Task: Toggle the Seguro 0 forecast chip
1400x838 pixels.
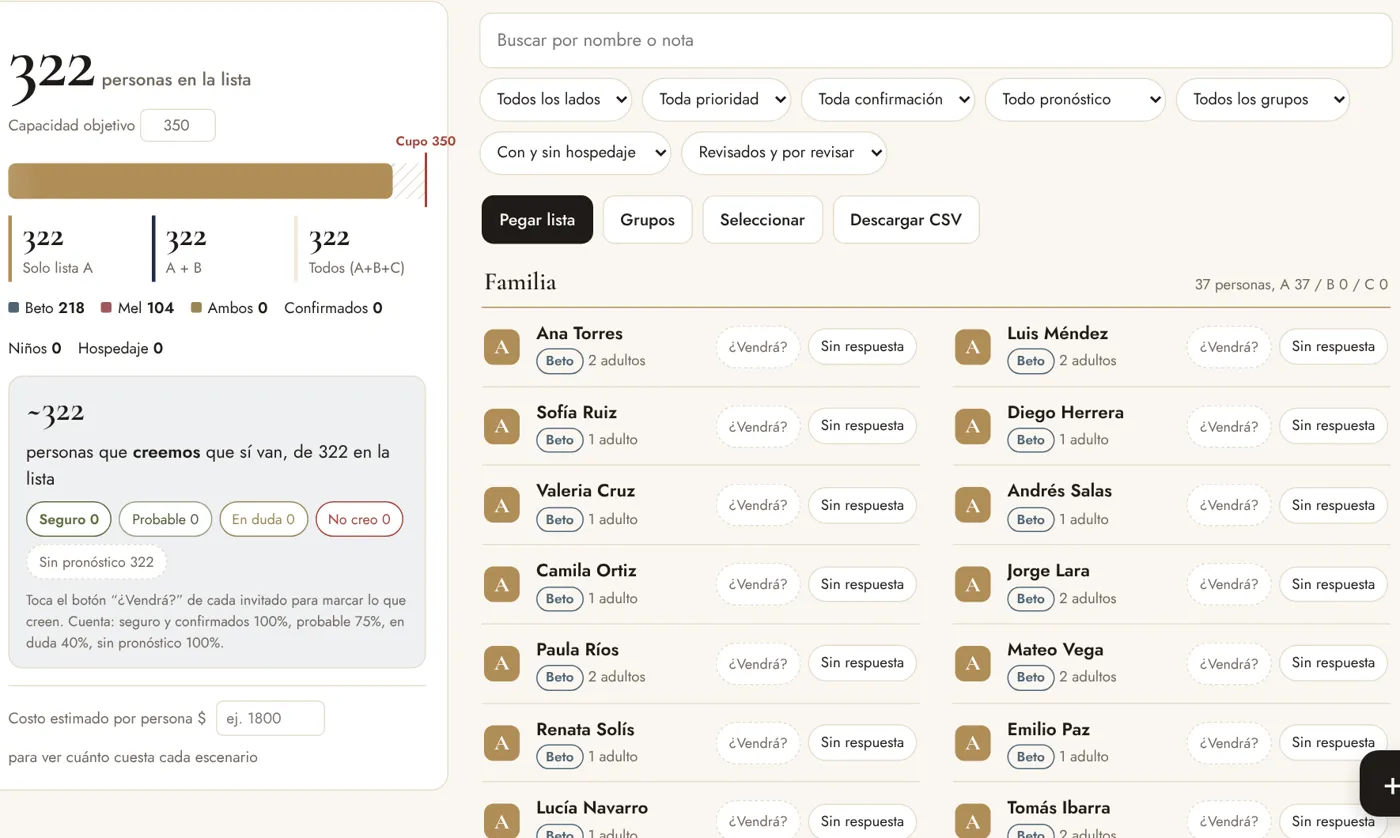Action: tap(69, 519)
